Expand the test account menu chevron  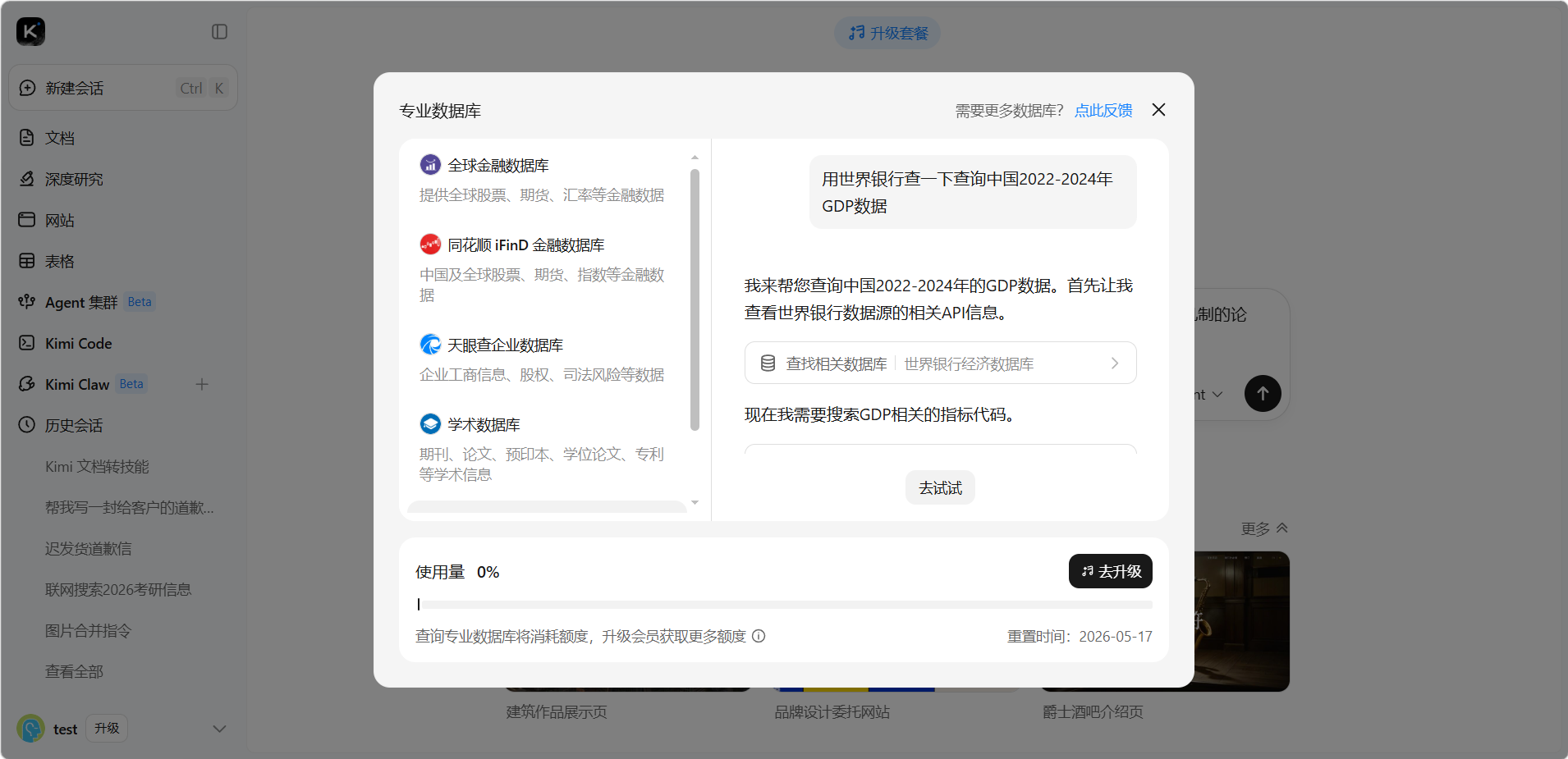click(219, 729)
